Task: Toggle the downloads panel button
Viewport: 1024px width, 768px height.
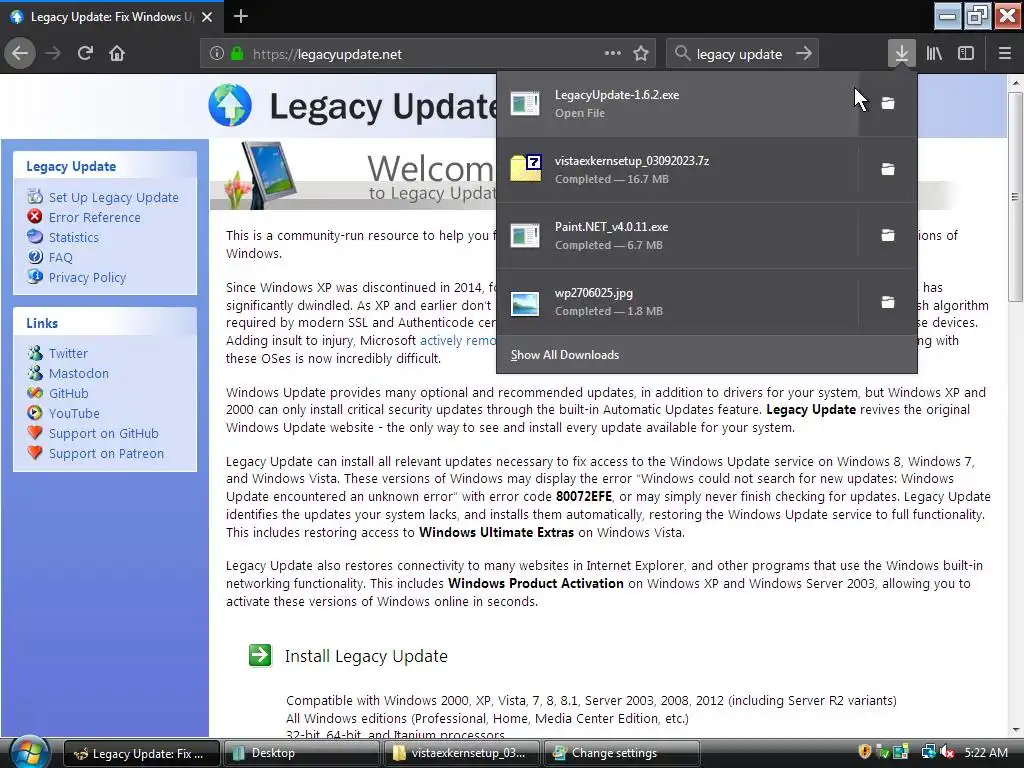Action: (x=901, y=53)
